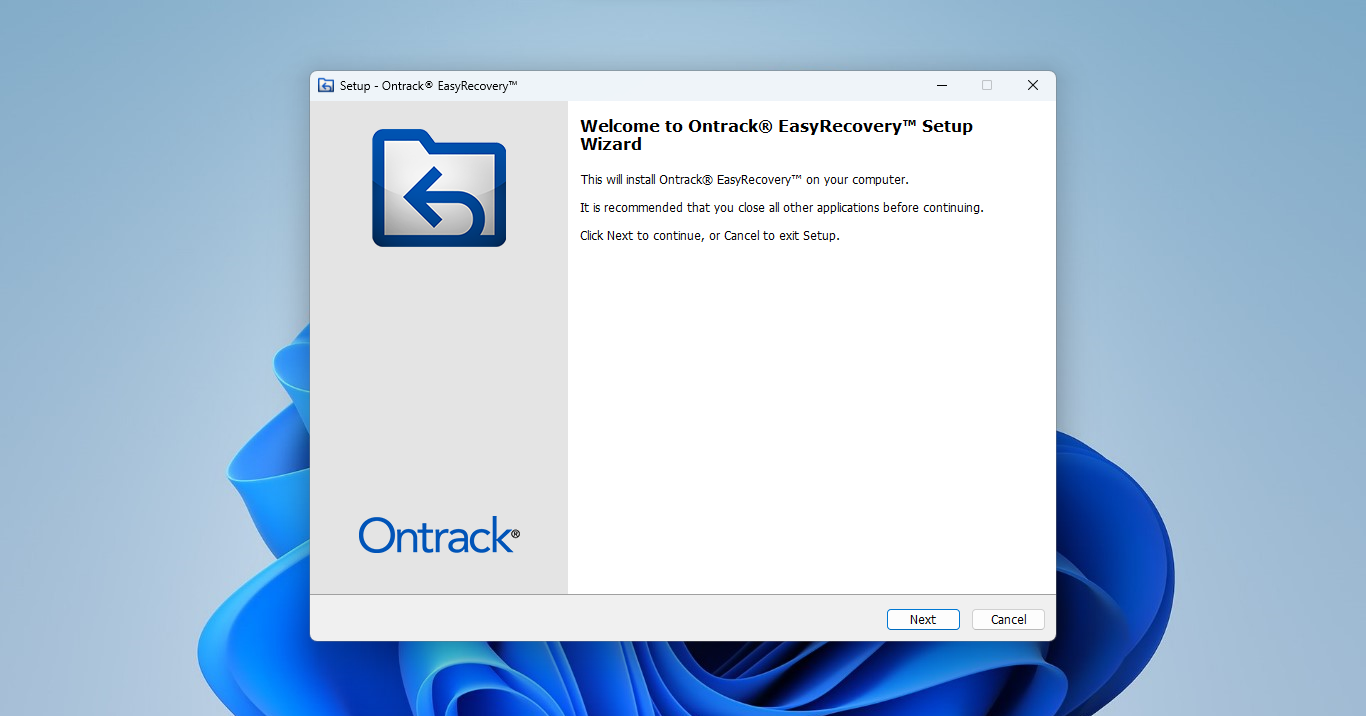The width and height of the screenshot is (1366, 716).
Task: Click Next to continue setup
Action: click(x=923, y=619)
